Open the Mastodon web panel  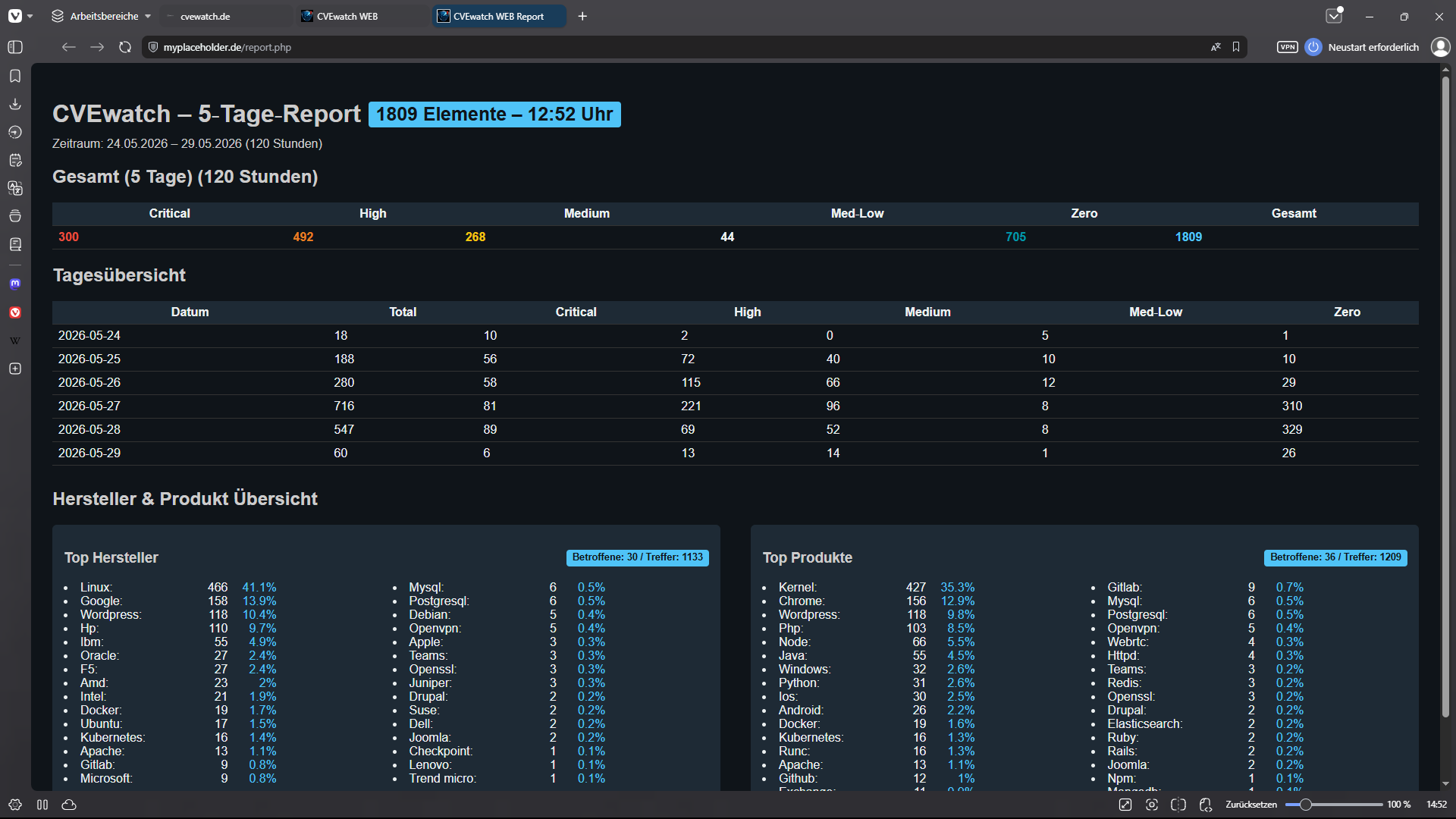[x=15, y=284]
